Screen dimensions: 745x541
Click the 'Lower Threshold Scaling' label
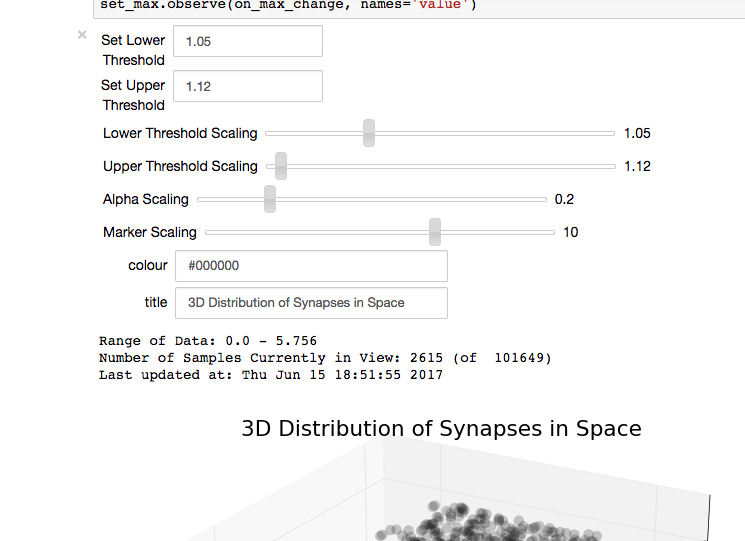[180, 133]
